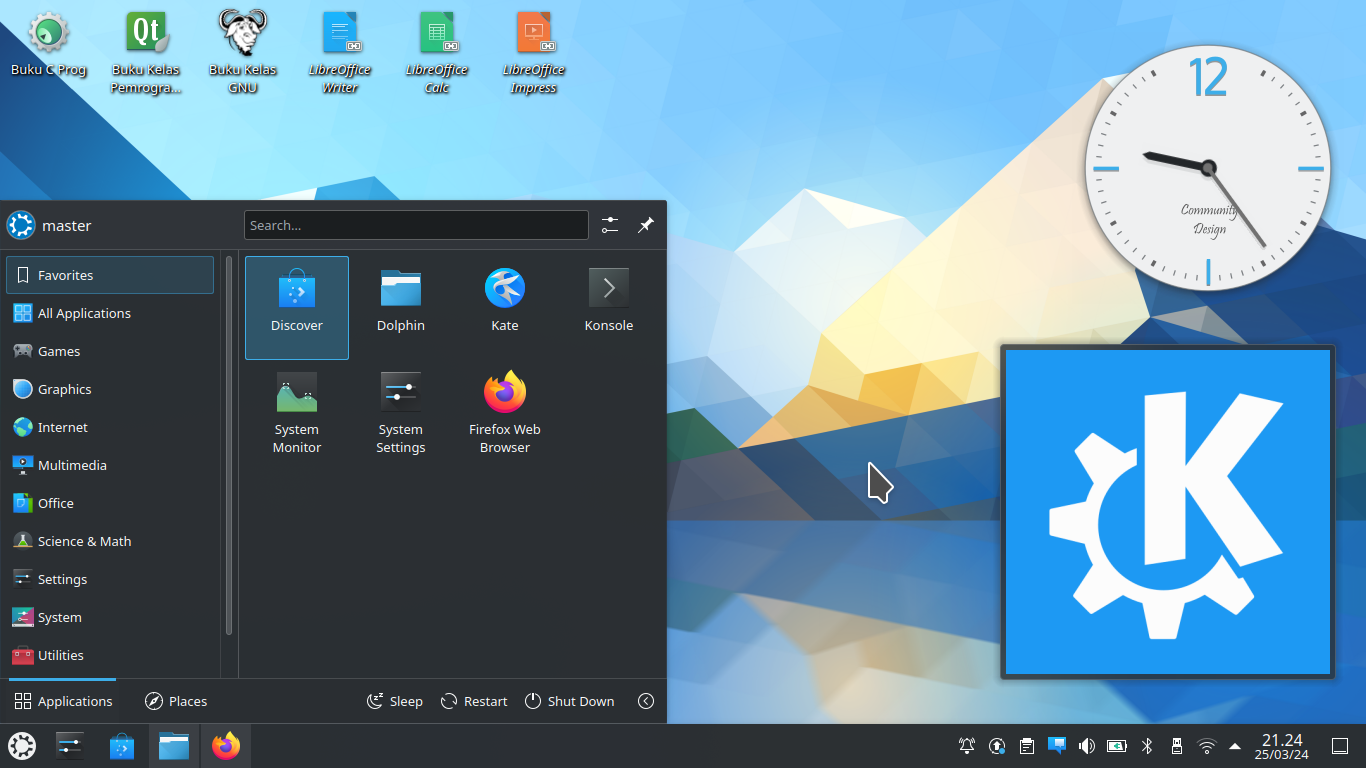The image size is (1366, 768).
Task: Open System Settings from the taskbar
Action: 70,746
